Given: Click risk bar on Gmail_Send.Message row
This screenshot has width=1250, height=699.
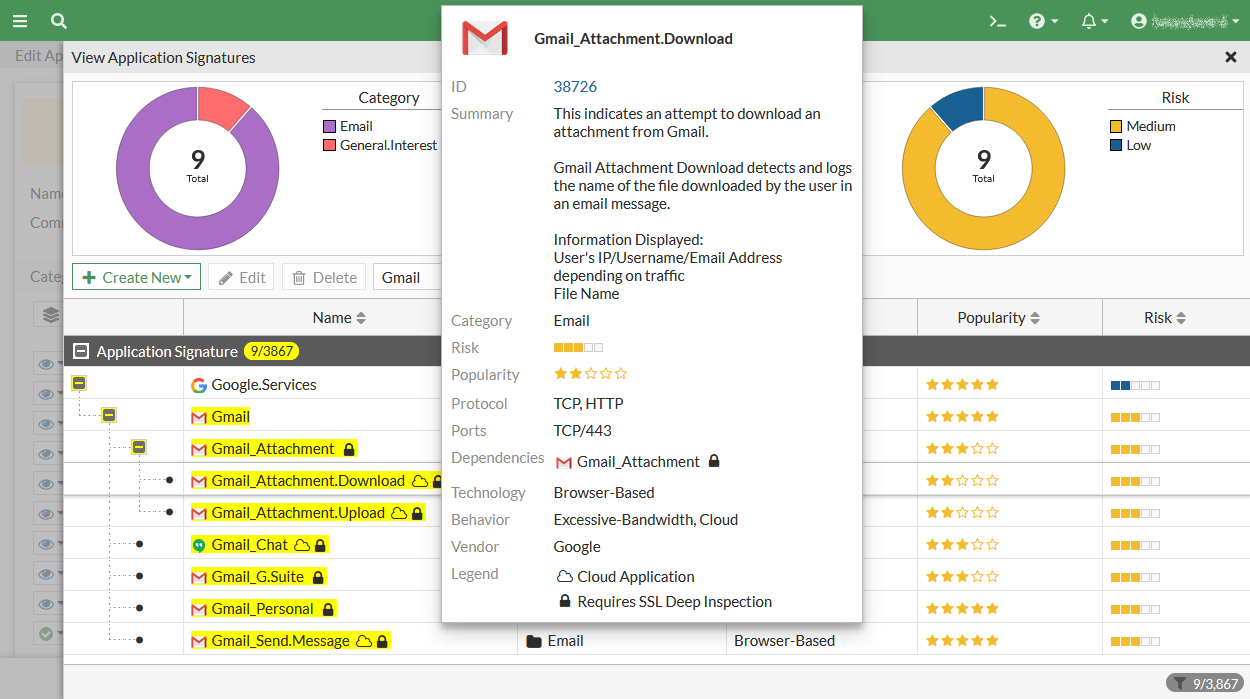Looking at the screenshot, I should (x=1136, y=640).
